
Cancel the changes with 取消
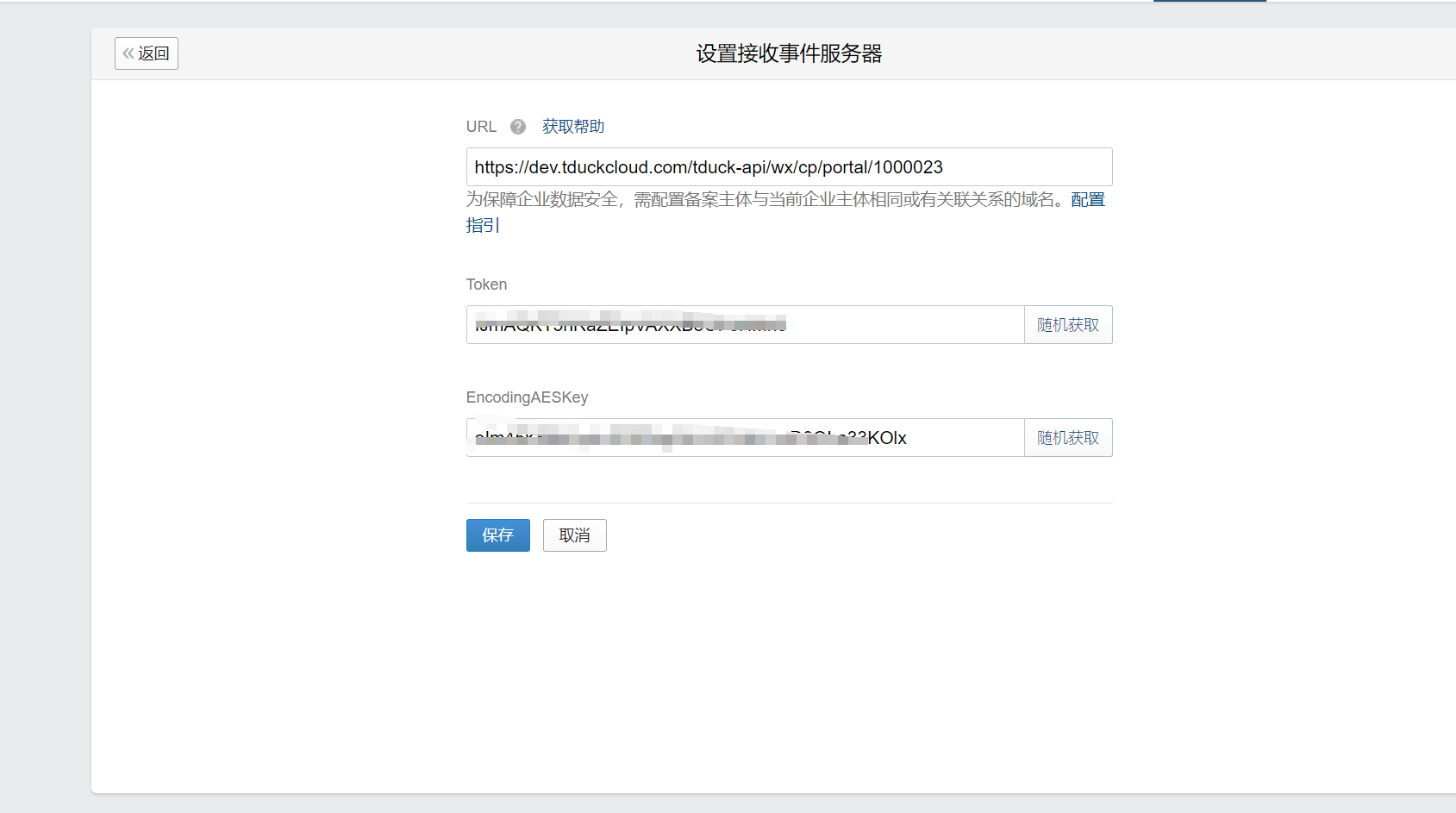[574, 535]
